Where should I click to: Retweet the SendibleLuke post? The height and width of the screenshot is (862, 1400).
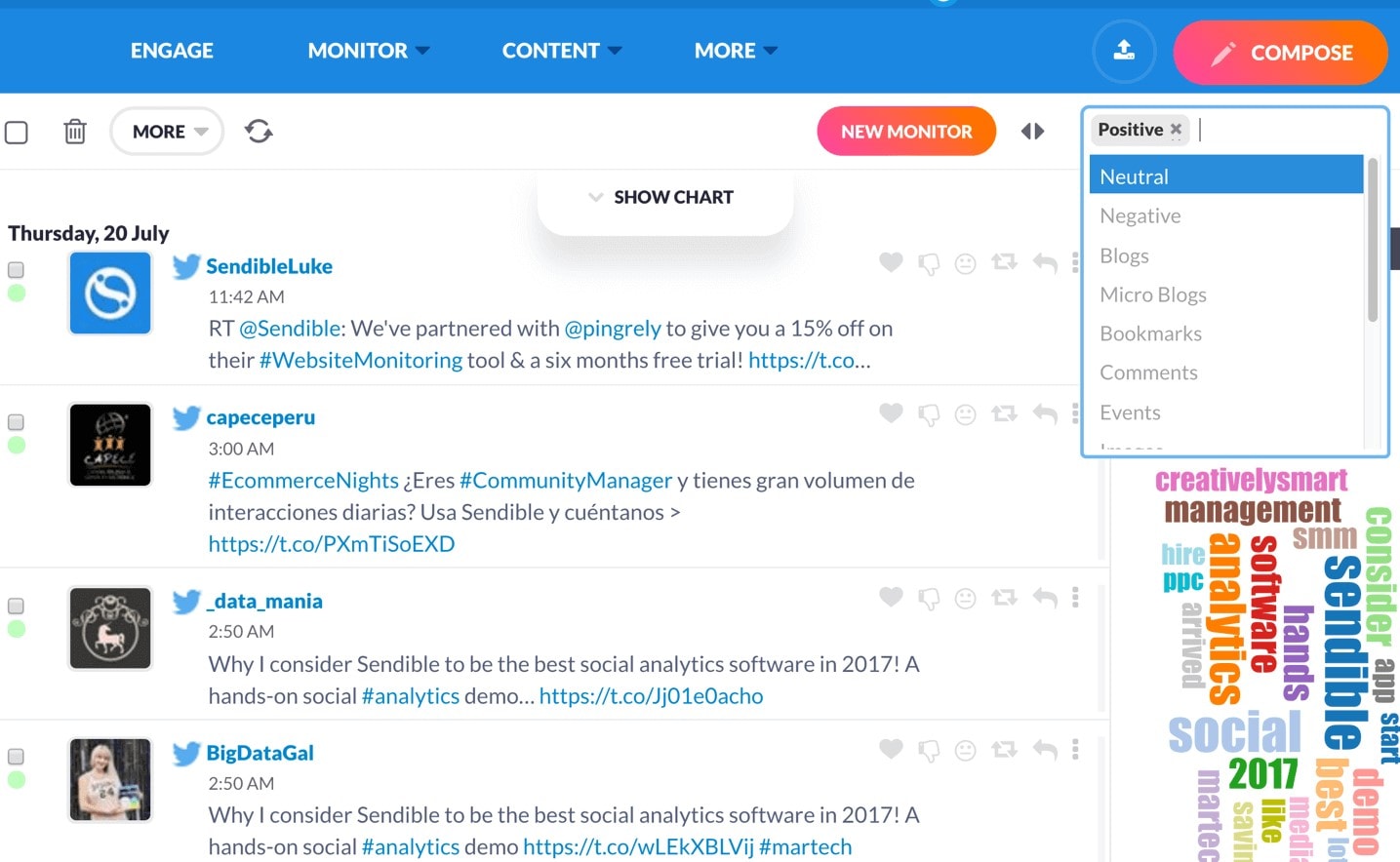click(1004, 262)
